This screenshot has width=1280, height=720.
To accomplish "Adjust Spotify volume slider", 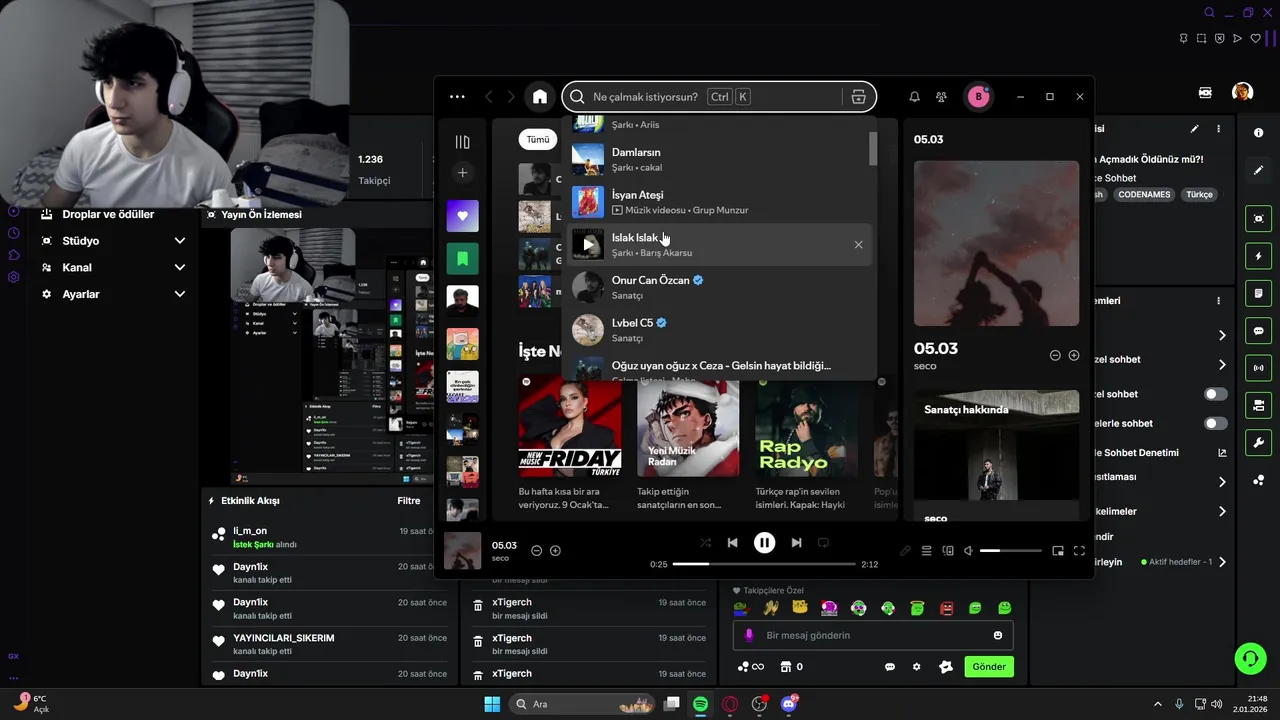I will (1010, 551).
